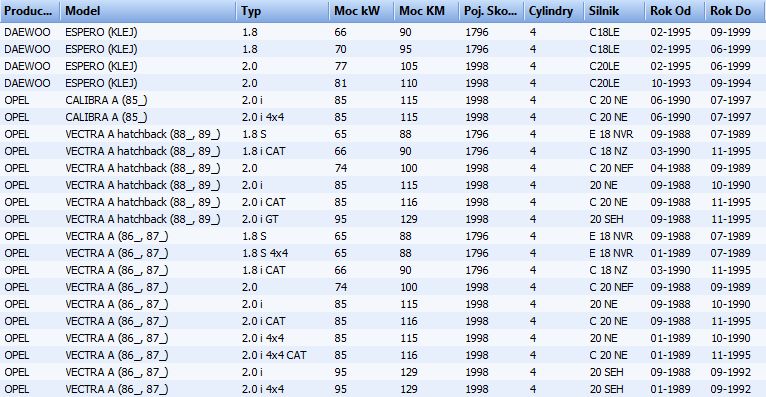Sort by the Produc... column header

[x=30, y=11]
